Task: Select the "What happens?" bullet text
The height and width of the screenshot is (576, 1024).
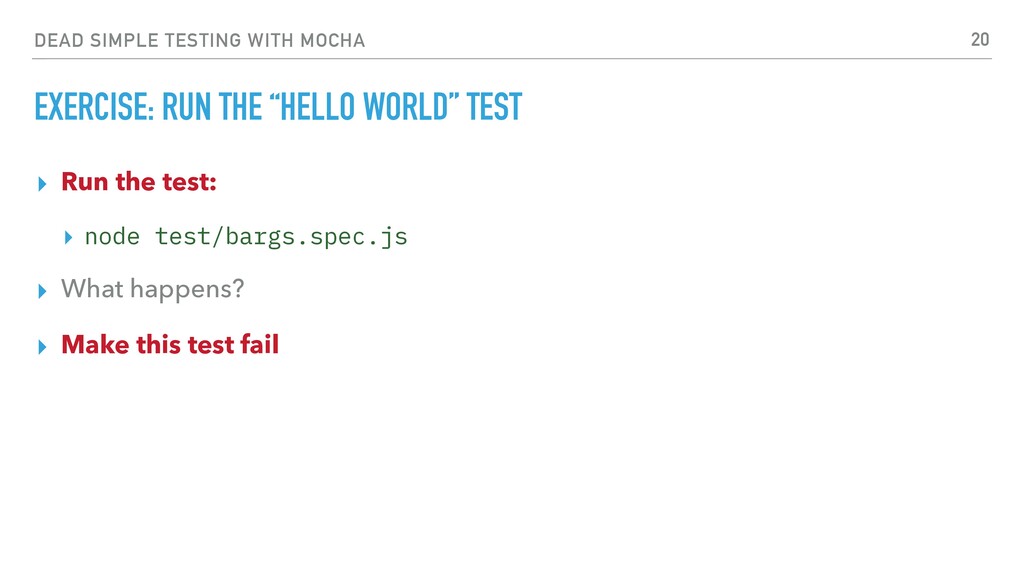Action: 153,289
